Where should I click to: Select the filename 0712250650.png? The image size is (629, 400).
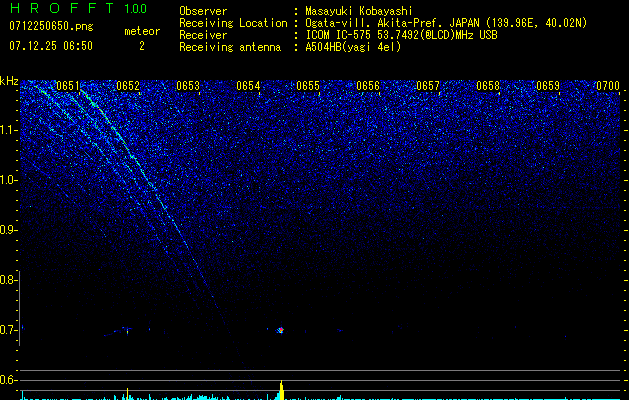point(51,26)
